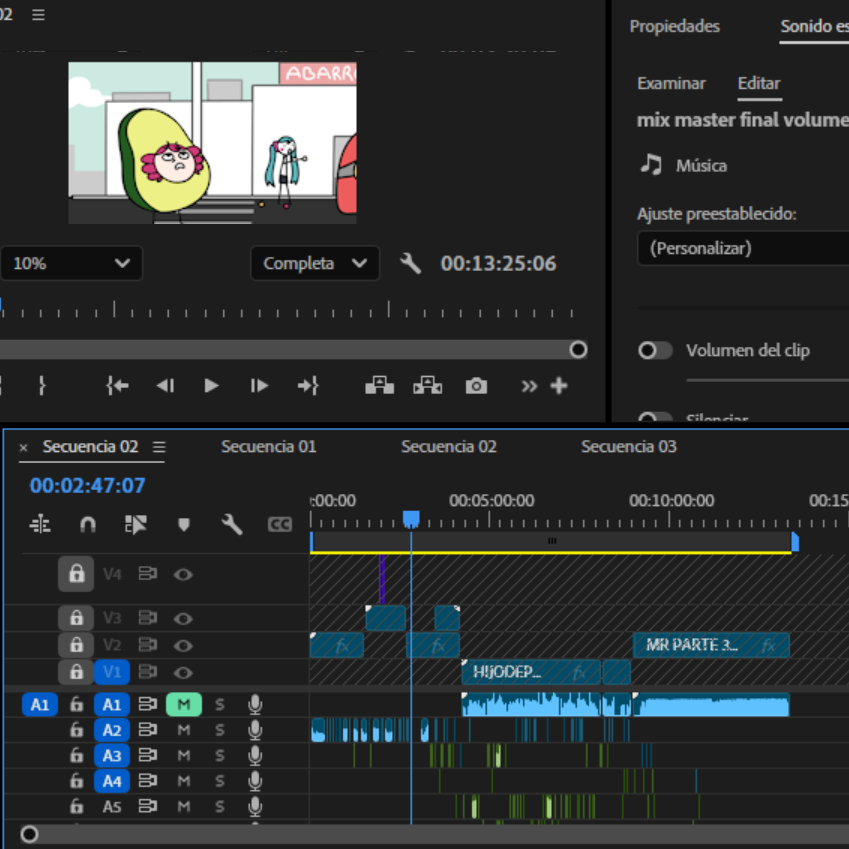The height and width of the screenshot is (849, 849).
Task: Select the MR PARTE 3 video clip
Action: 711,645
